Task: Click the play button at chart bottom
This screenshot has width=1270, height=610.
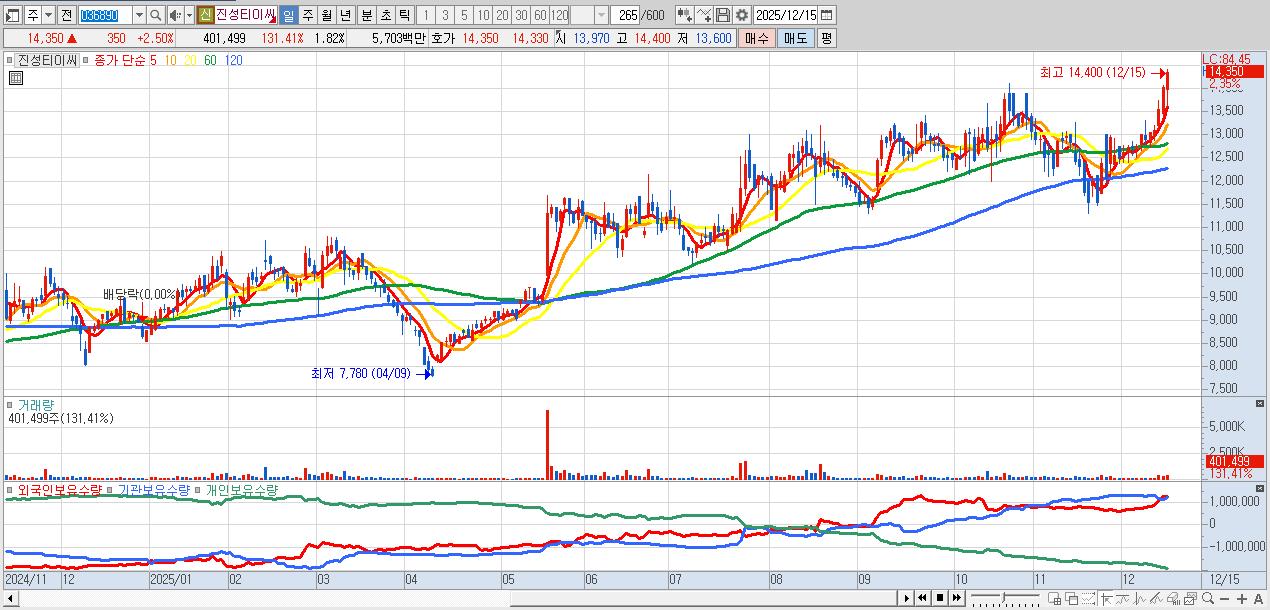Action: [907, 598]
